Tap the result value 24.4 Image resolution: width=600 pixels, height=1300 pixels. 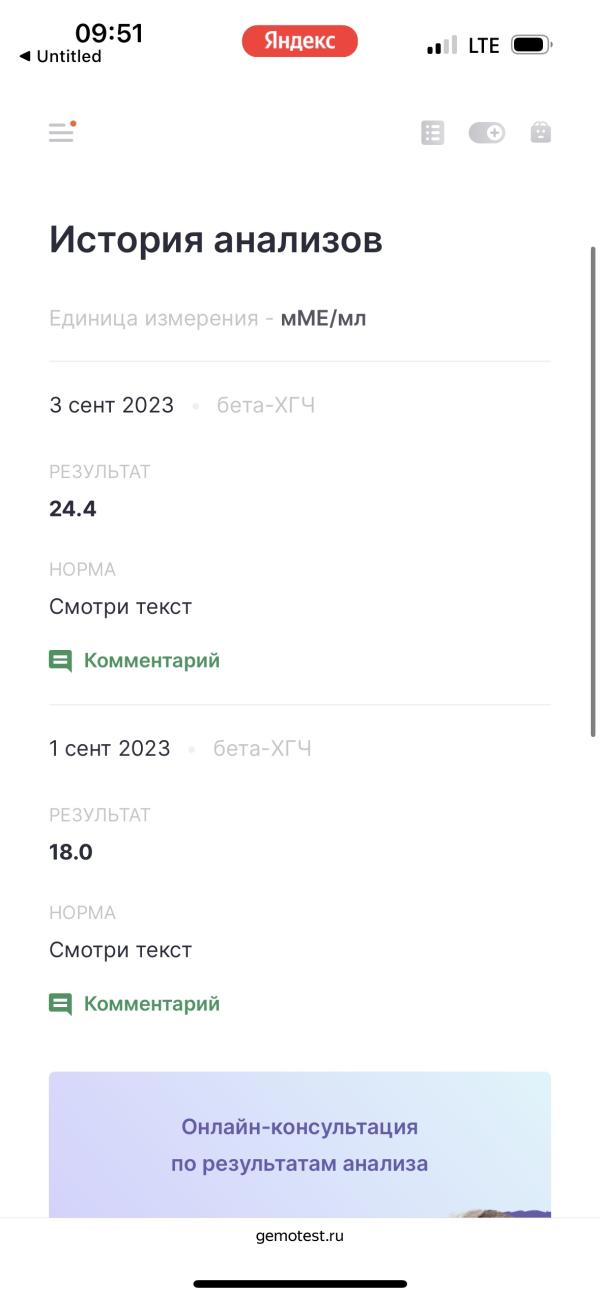[73, 509]
